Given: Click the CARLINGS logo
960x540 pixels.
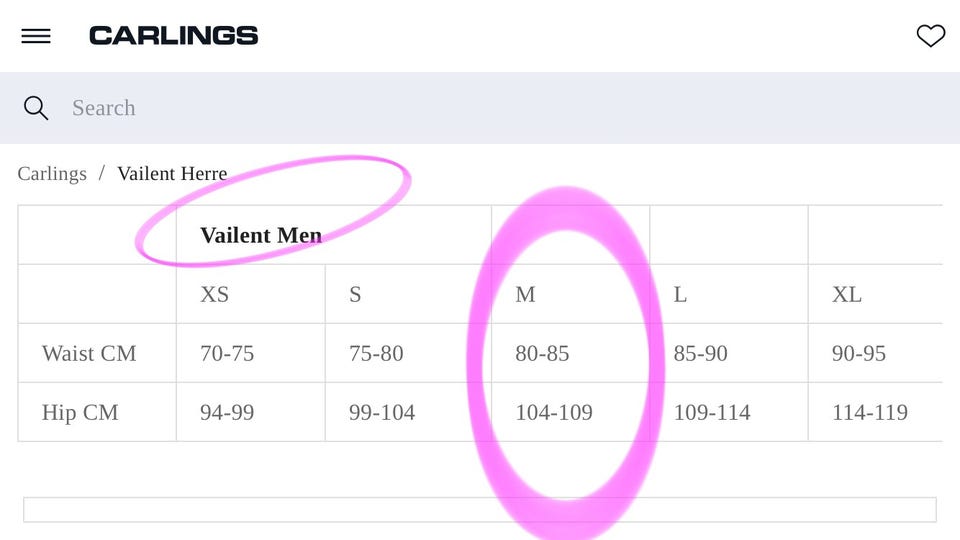Looking at the screenshot, I should pos(173,36).
